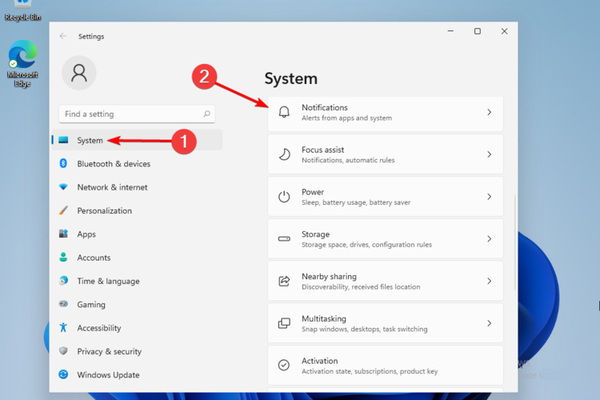Click the Storage drive icon
The height and width of the screenshot is (400, 600).
pos(284,239)
